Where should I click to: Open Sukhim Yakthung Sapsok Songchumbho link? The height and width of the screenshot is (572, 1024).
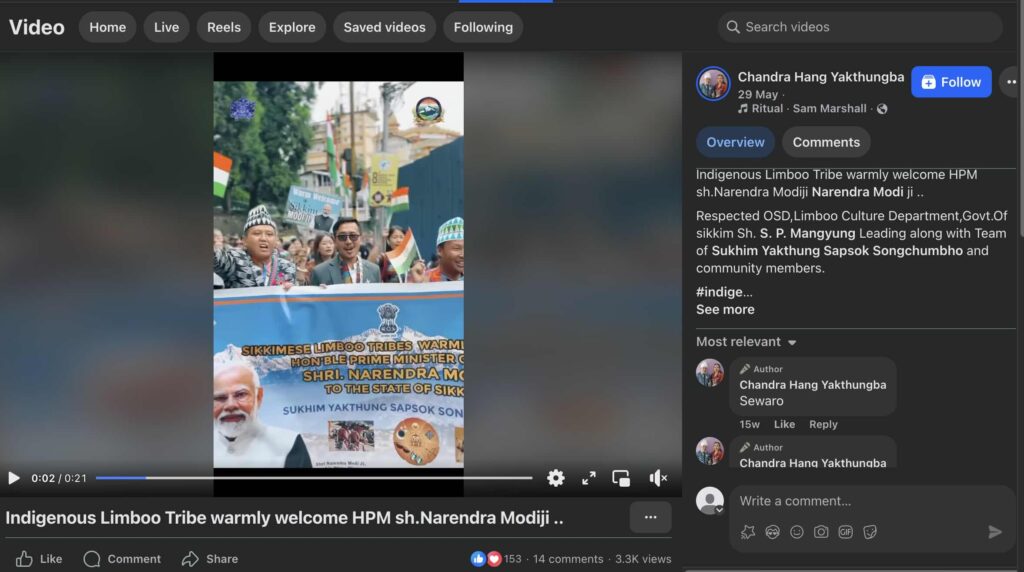coord(837,251)
